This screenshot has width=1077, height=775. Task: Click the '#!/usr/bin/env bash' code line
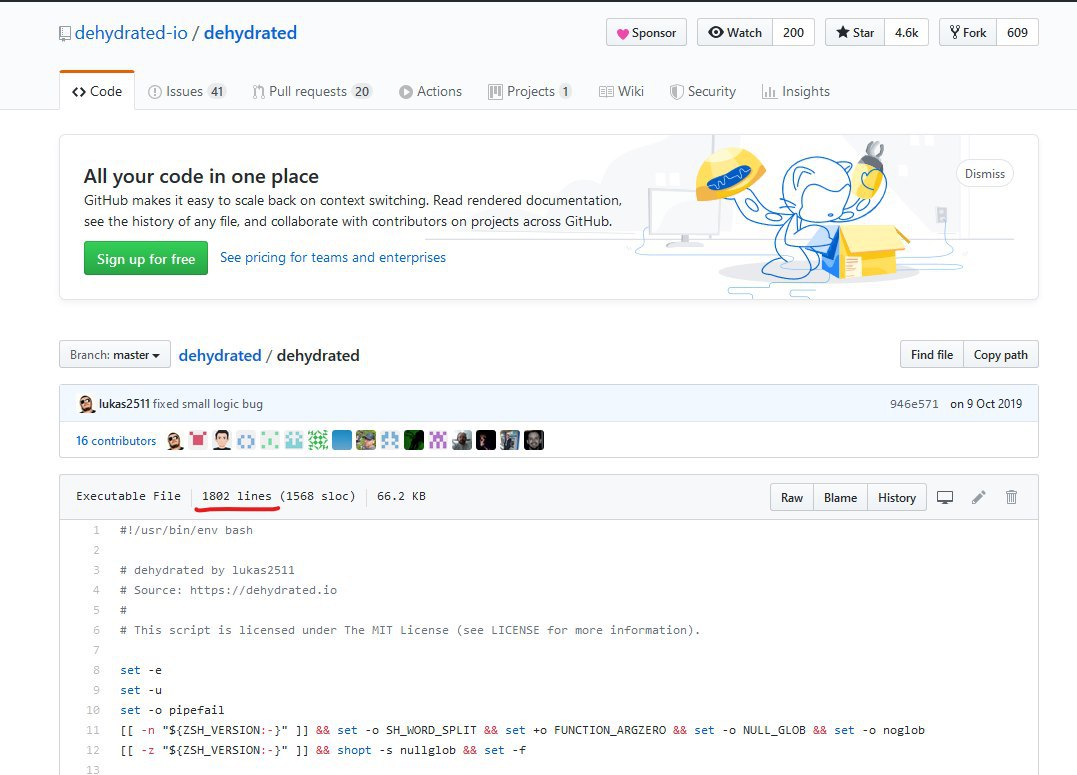[186, 530]
